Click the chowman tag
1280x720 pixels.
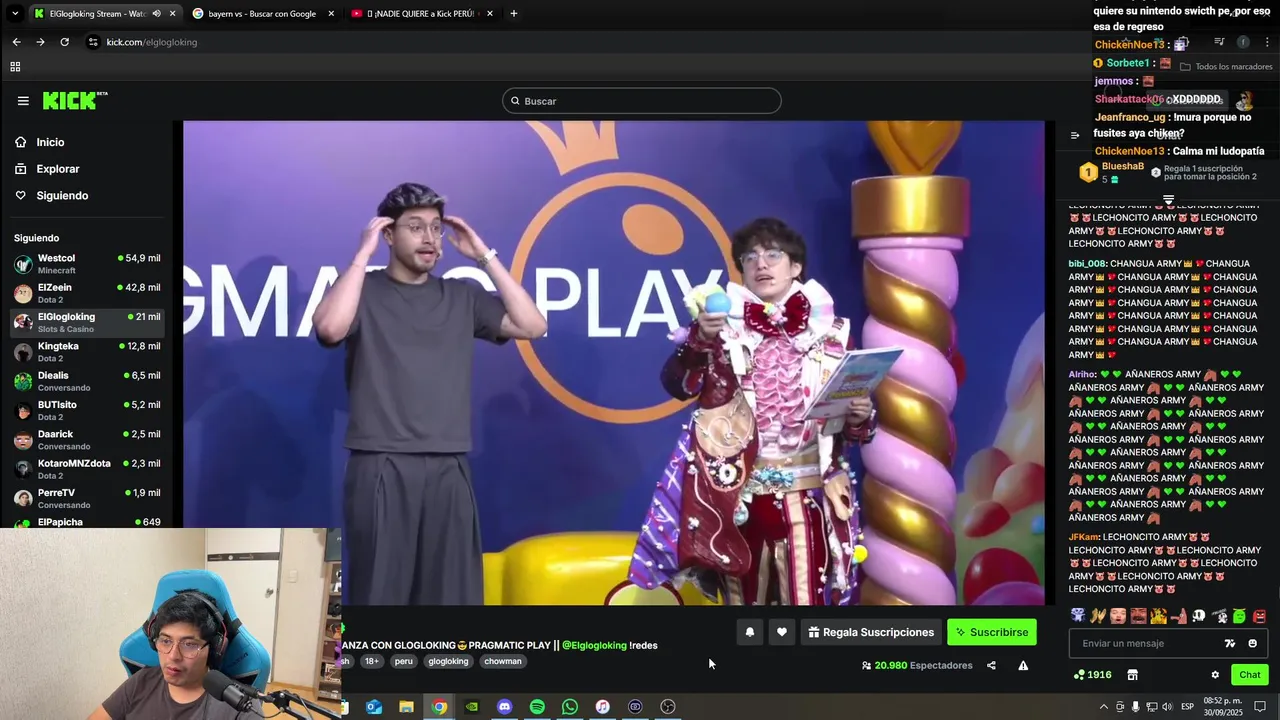point(503,661)
